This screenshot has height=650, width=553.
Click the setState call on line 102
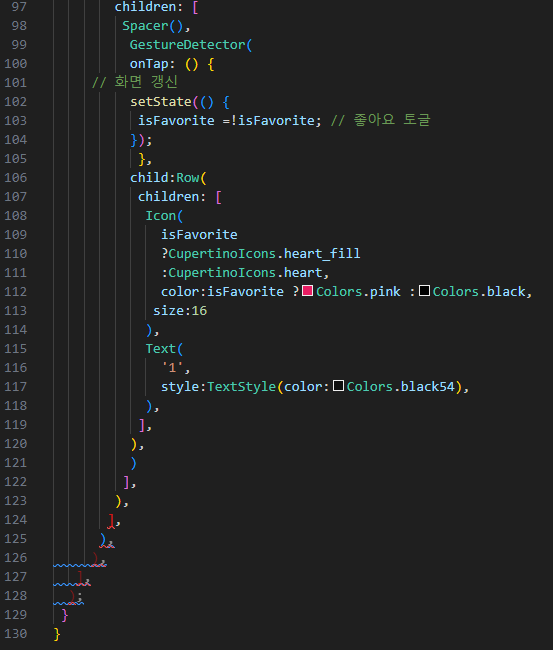(161, 102)
